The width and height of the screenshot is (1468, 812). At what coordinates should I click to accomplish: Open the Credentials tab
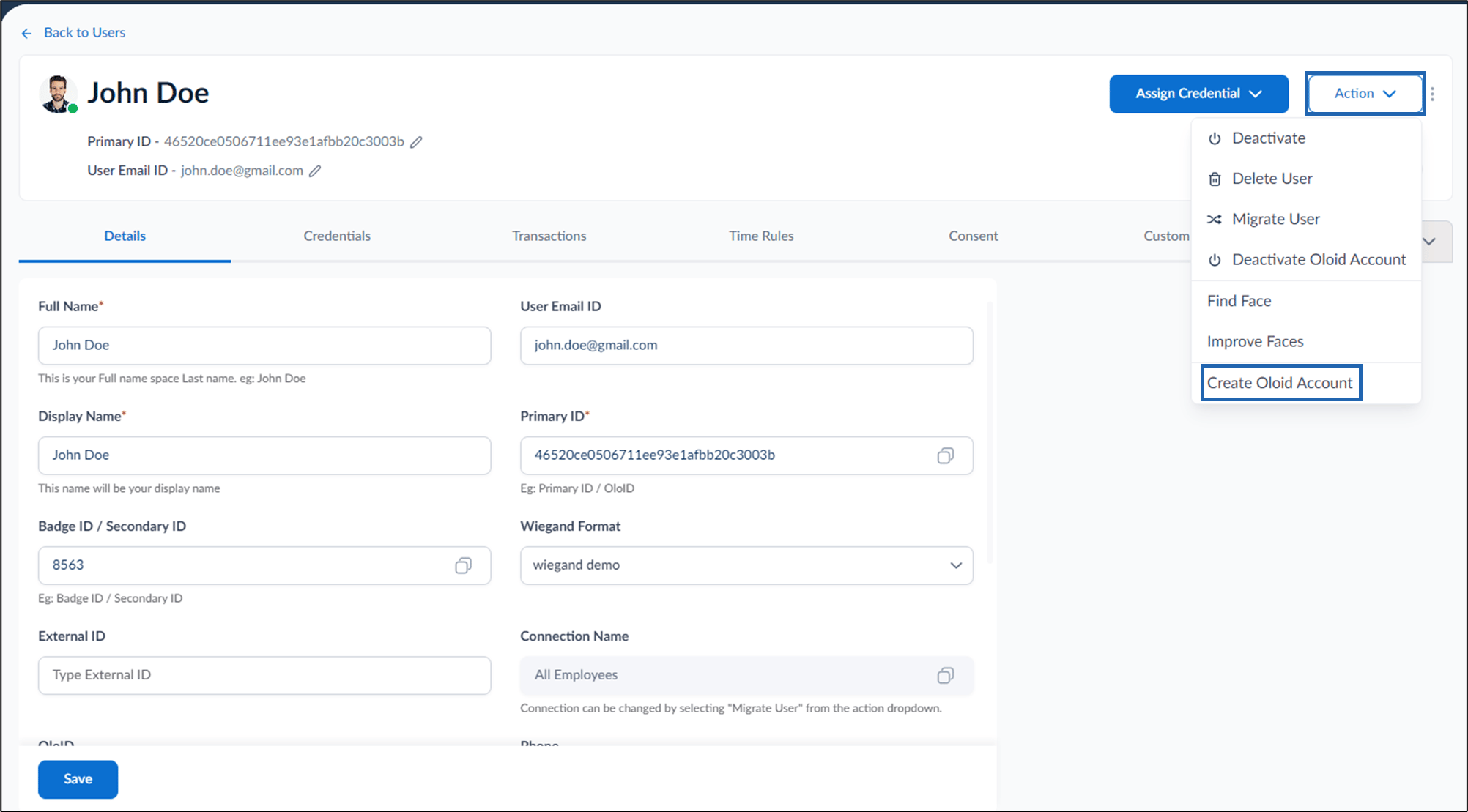coord(337,236)
